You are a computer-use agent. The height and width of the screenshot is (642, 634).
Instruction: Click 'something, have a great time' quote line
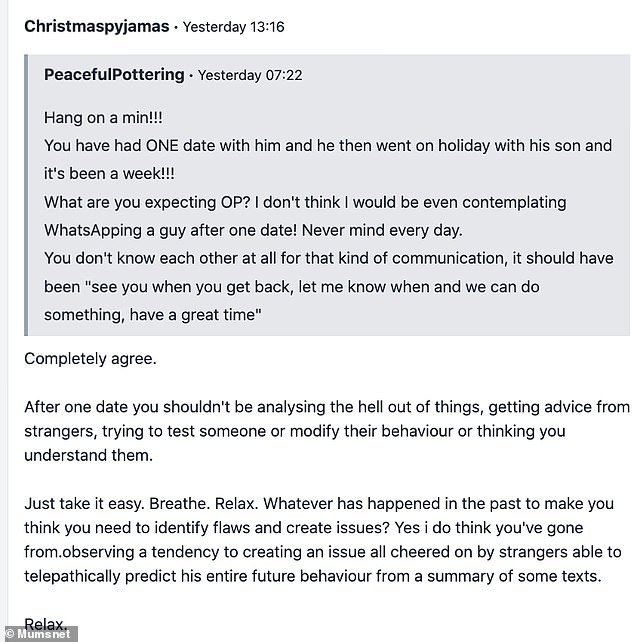[x=153, y=315]
